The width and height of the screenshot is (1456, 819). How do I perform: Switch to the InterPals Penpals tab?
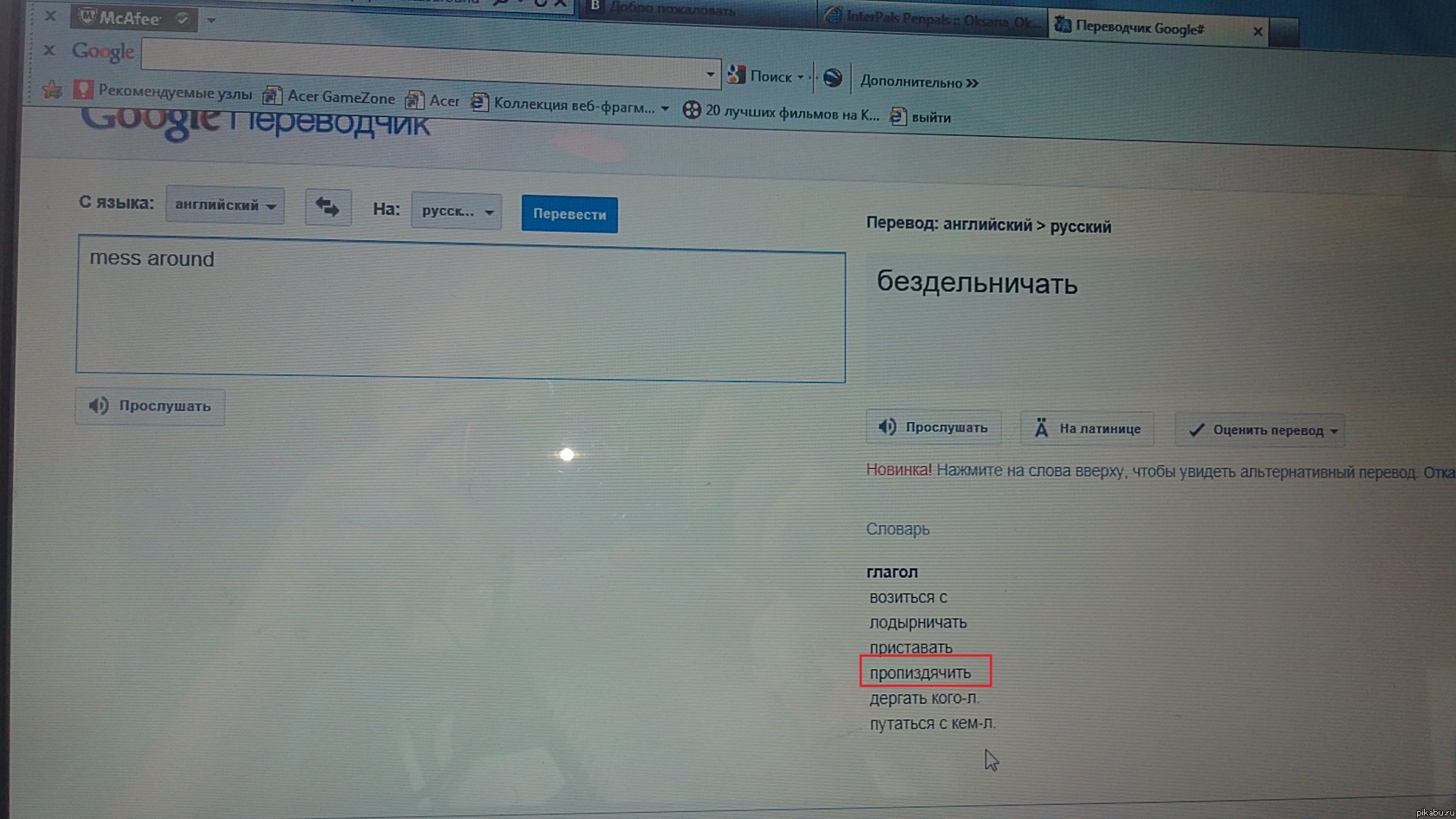pyautogui.click(x=932, y=18)
